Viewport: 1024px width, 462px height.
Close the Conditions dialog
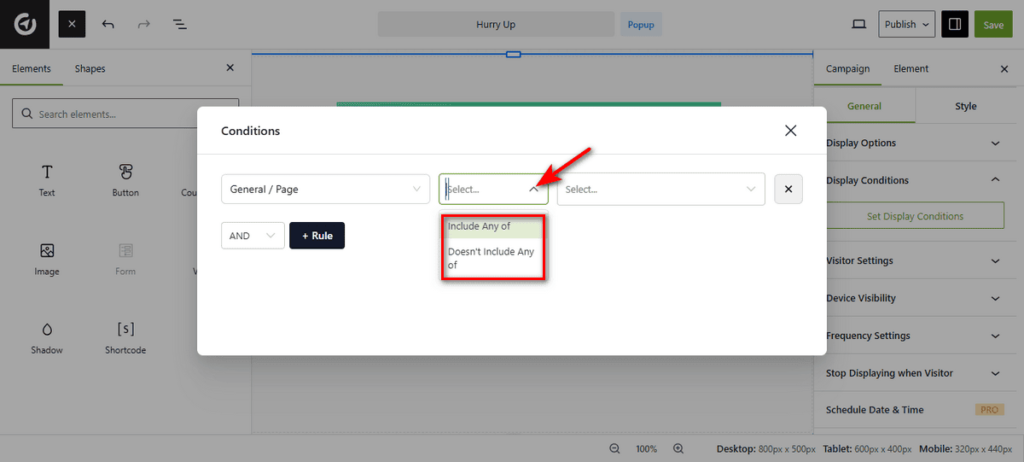(790, 131)
